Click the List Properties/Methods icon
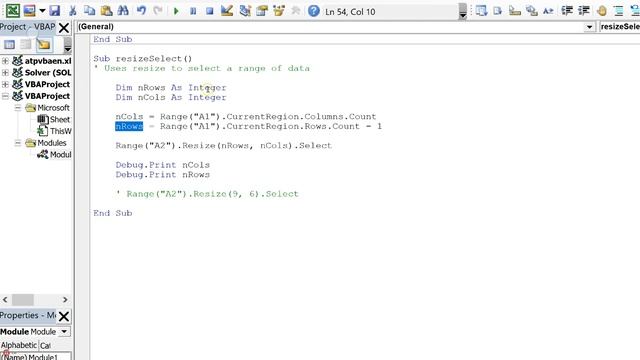This screenshot has width=640, height=360. [481, 11]
